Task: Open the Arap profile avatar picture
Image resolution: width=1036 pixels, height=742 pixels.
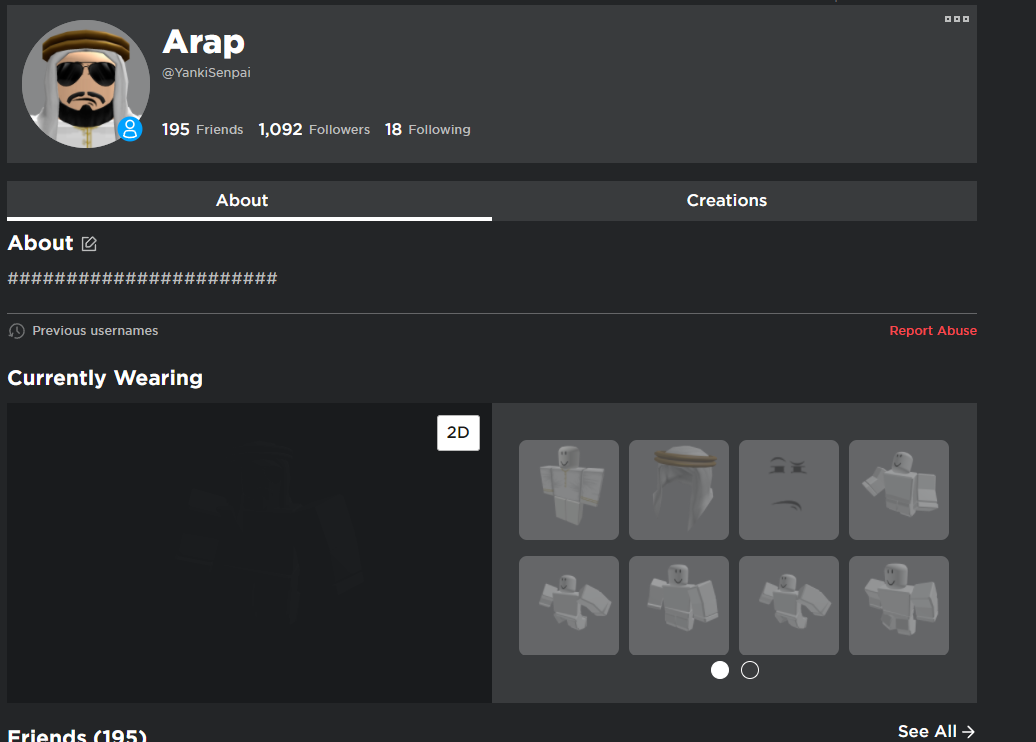Action: pos(86,84)
